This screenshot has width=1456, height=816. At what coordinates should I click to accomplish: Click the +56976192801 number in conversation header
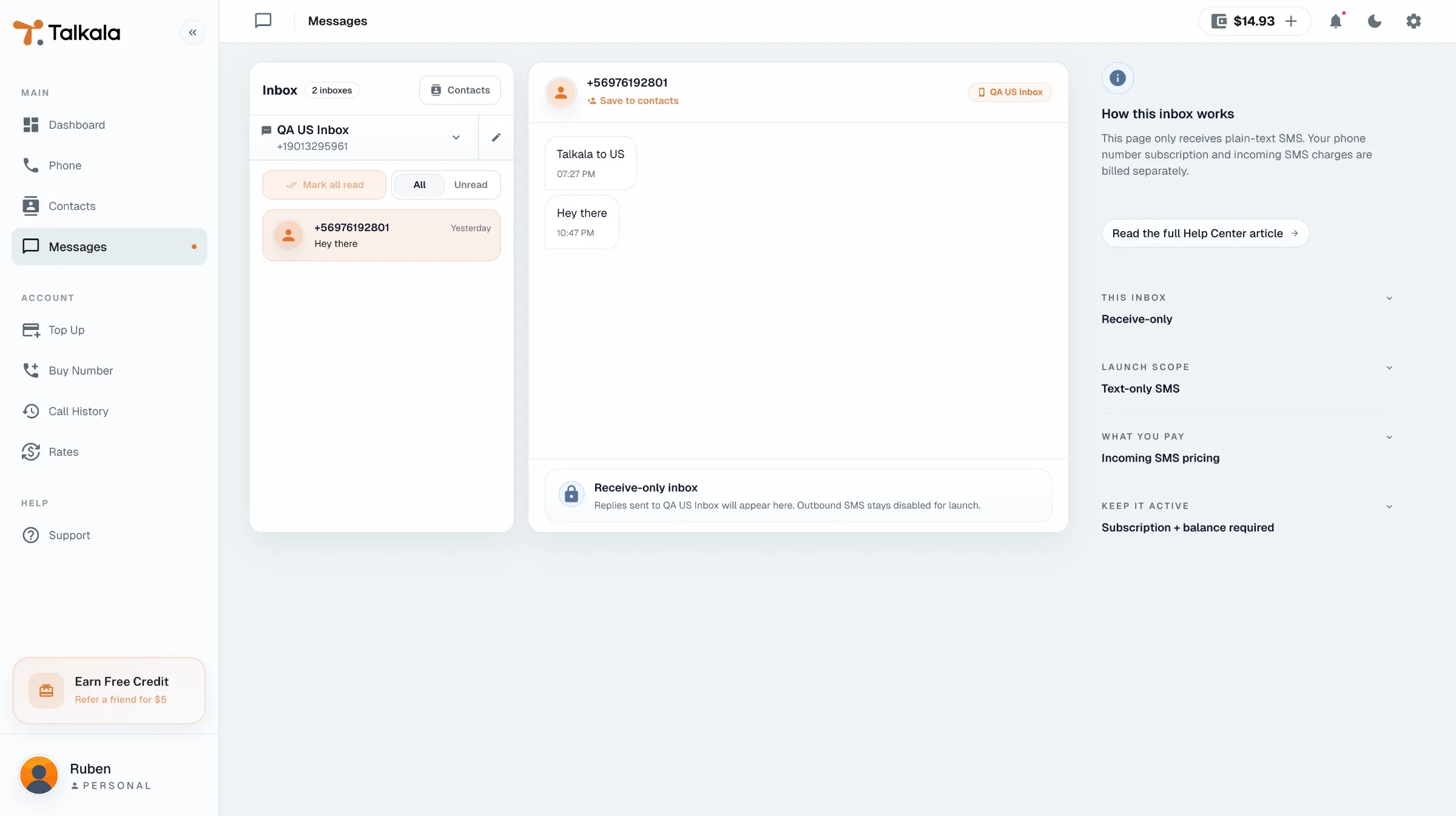pyautogui.click(x=627, y=83)
